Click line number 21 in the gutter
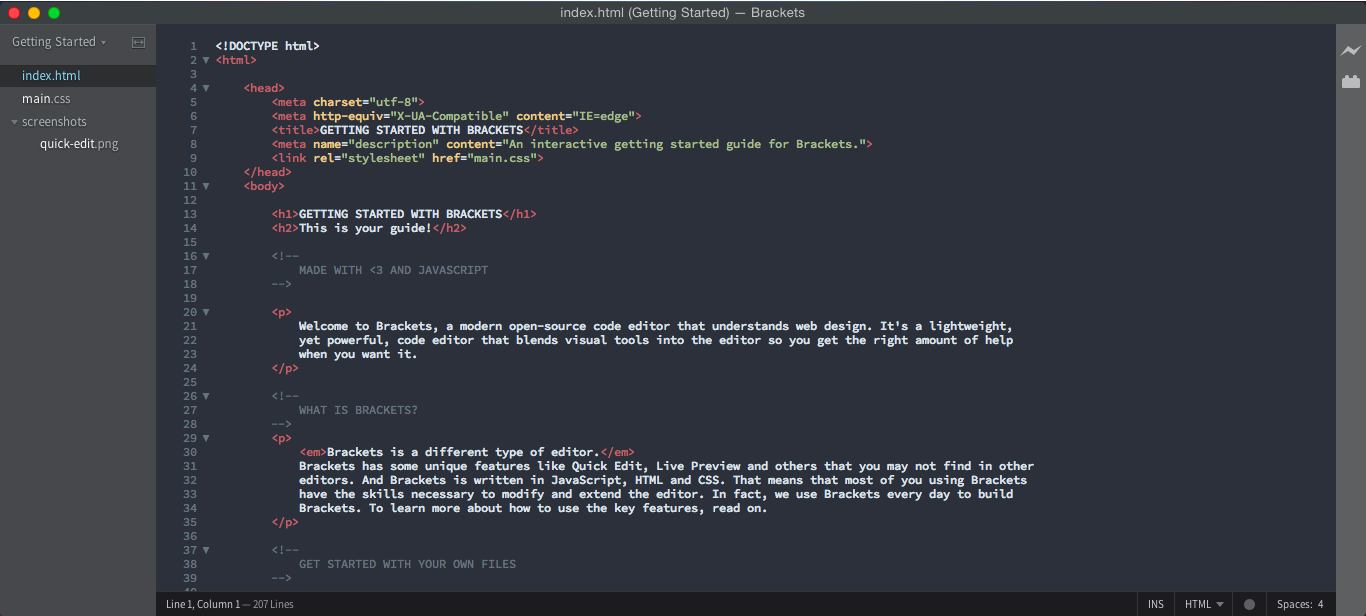 [x=190, y=326]
